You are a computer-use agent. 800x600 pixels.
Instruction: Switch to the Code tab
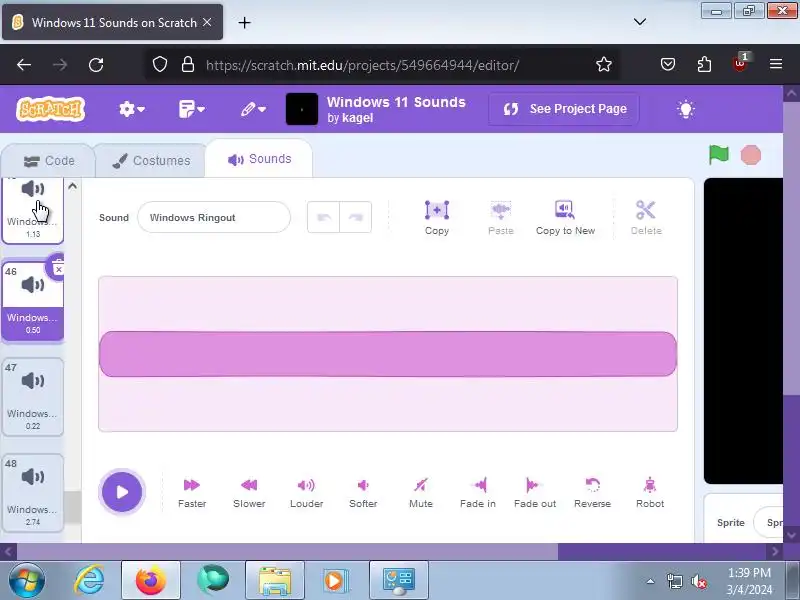(48, 161)
